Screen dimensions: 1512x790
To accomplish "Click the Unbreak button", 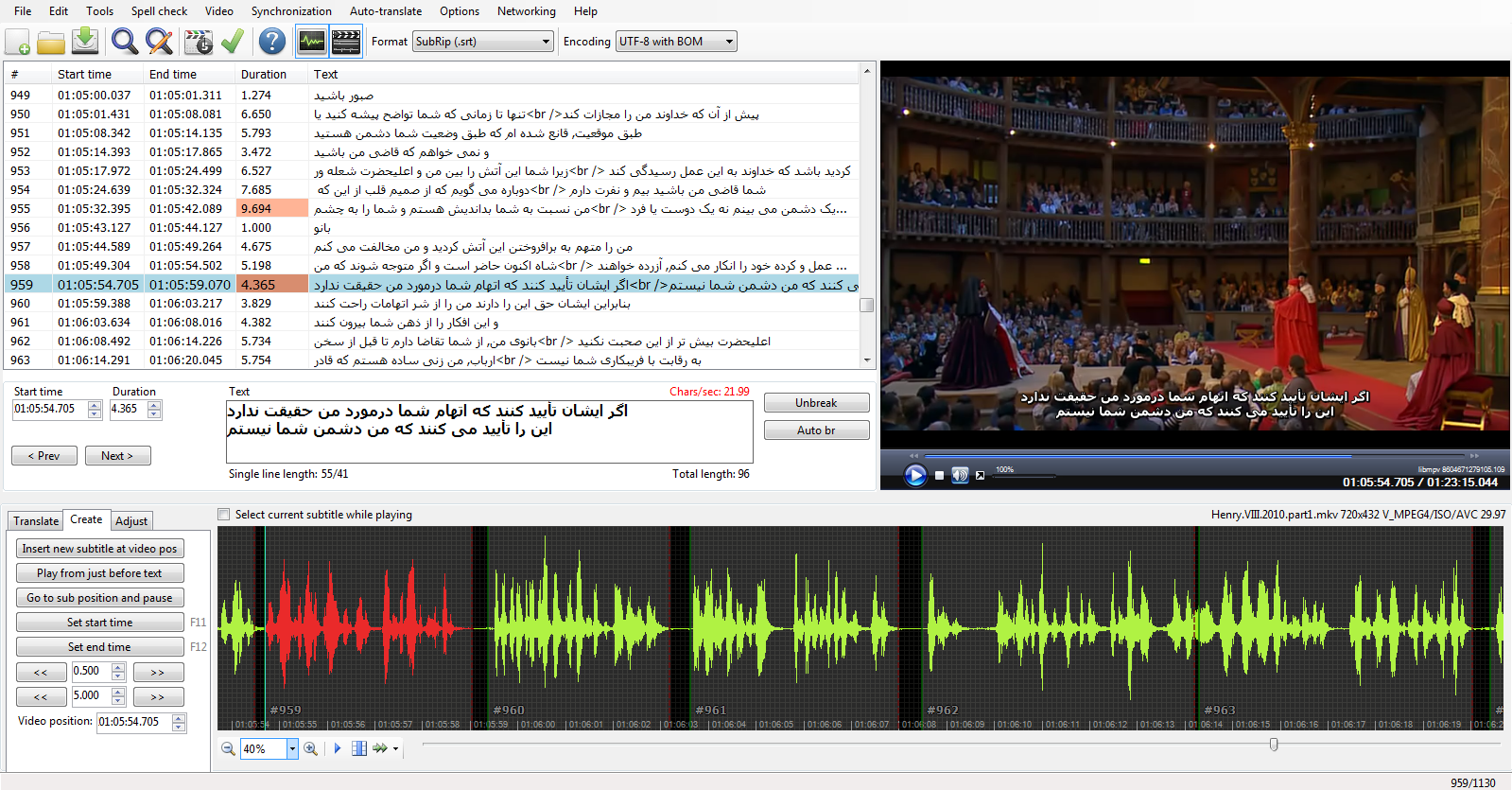I will [x=816, y=403].
